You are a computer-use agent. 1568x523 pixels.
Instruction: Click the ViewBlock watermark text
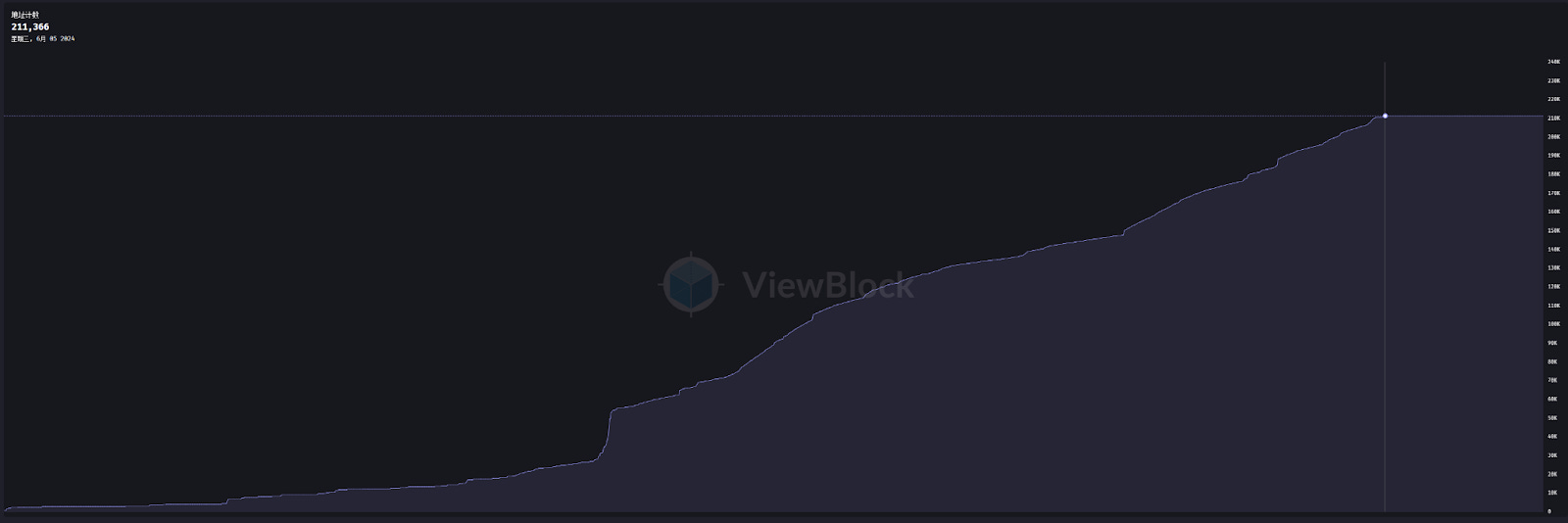point(829,285)
